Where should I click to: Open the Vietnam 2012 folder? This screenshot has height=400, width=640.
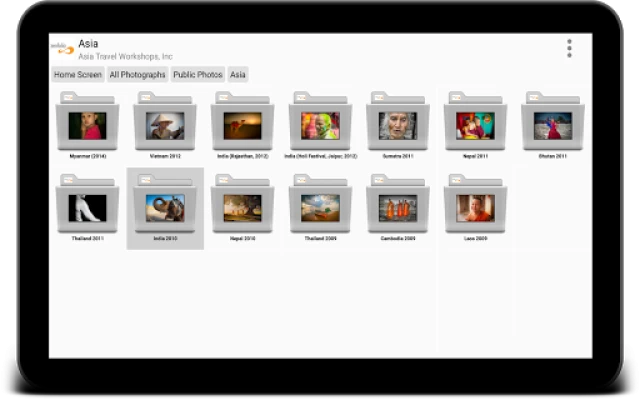pyautogui.click(x=165, y=124)
